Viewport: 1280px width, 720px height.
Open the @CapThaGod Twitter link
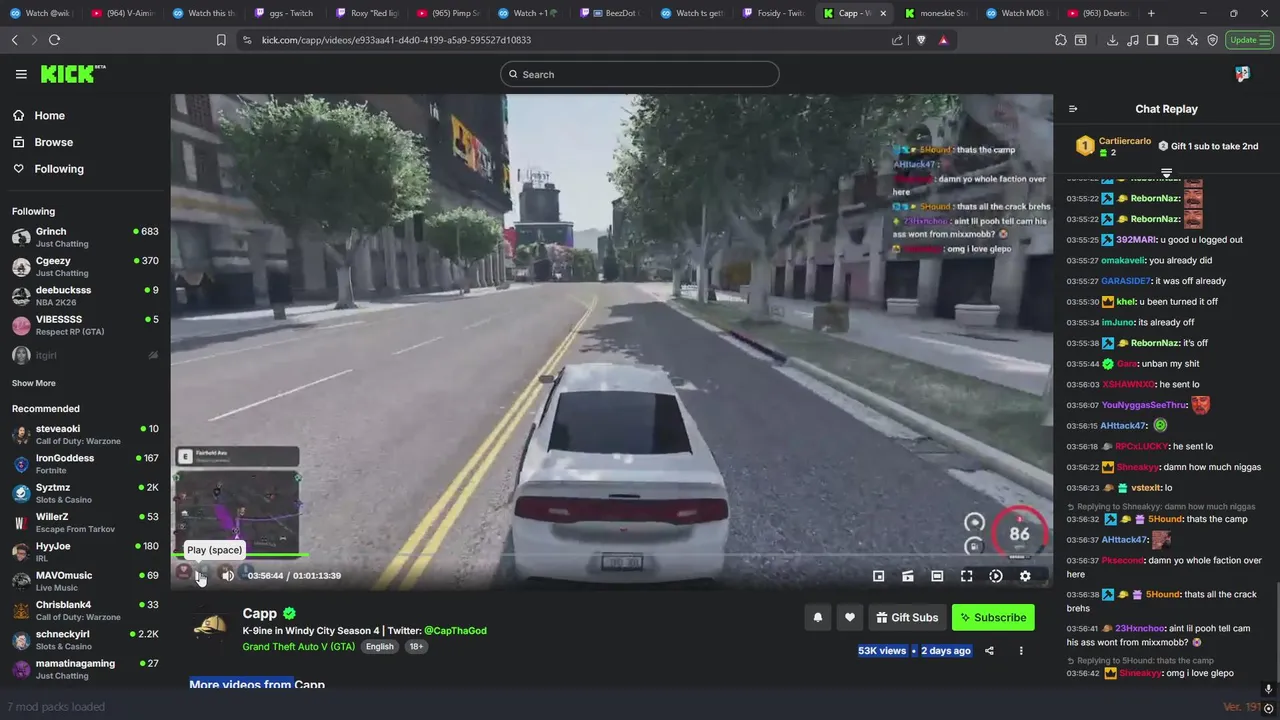(x=455, y=631)
